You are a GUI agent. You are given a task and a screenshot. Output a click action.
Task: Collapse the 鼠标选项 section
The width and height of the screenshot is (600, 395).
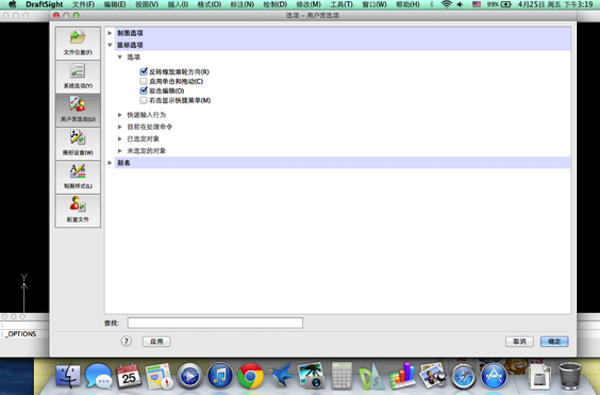click(110, 45)
